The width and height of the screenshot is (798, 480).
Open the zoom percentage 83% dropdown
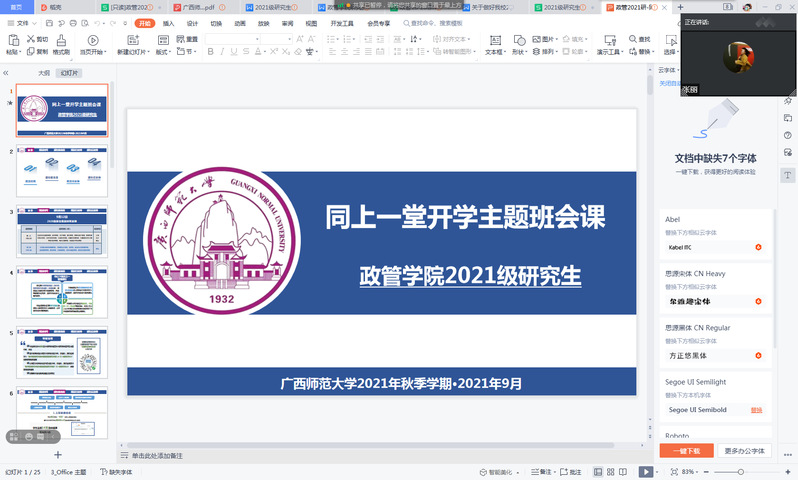click(690, 472)
